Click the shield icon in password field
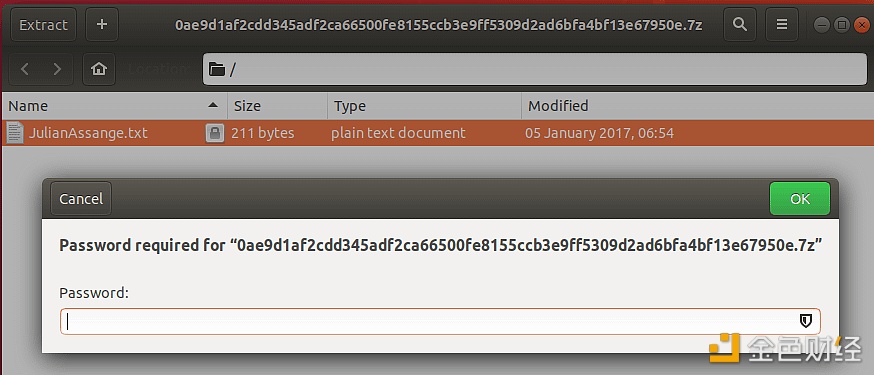The width and height of the screenshot is (874, 375). 805,321
